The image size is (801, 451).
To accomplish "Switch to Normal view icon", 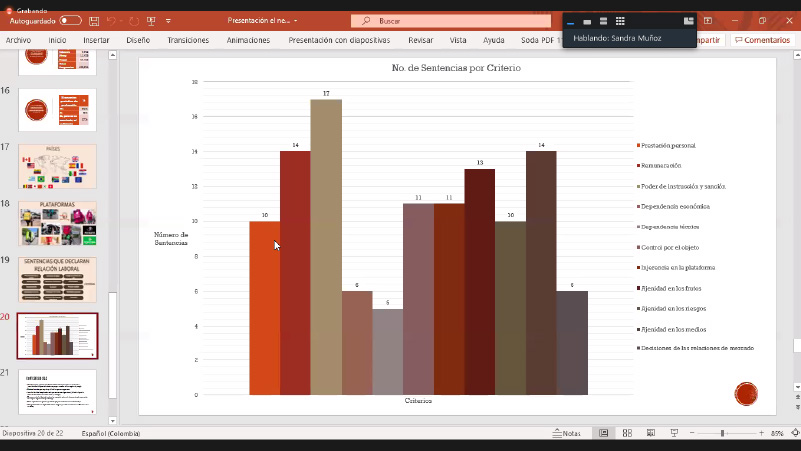I will (603, 433).
